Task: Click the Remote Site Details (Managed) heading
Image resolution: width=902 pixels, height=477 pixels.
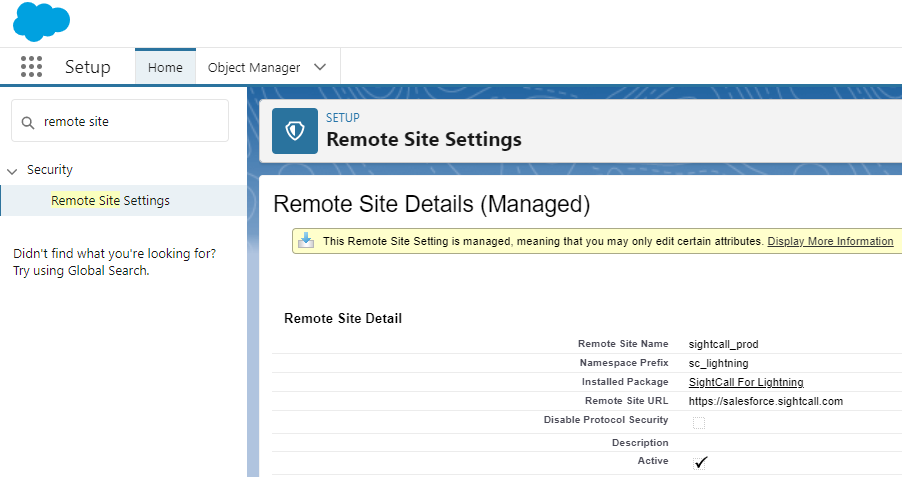Action: [x=431, y=204]
